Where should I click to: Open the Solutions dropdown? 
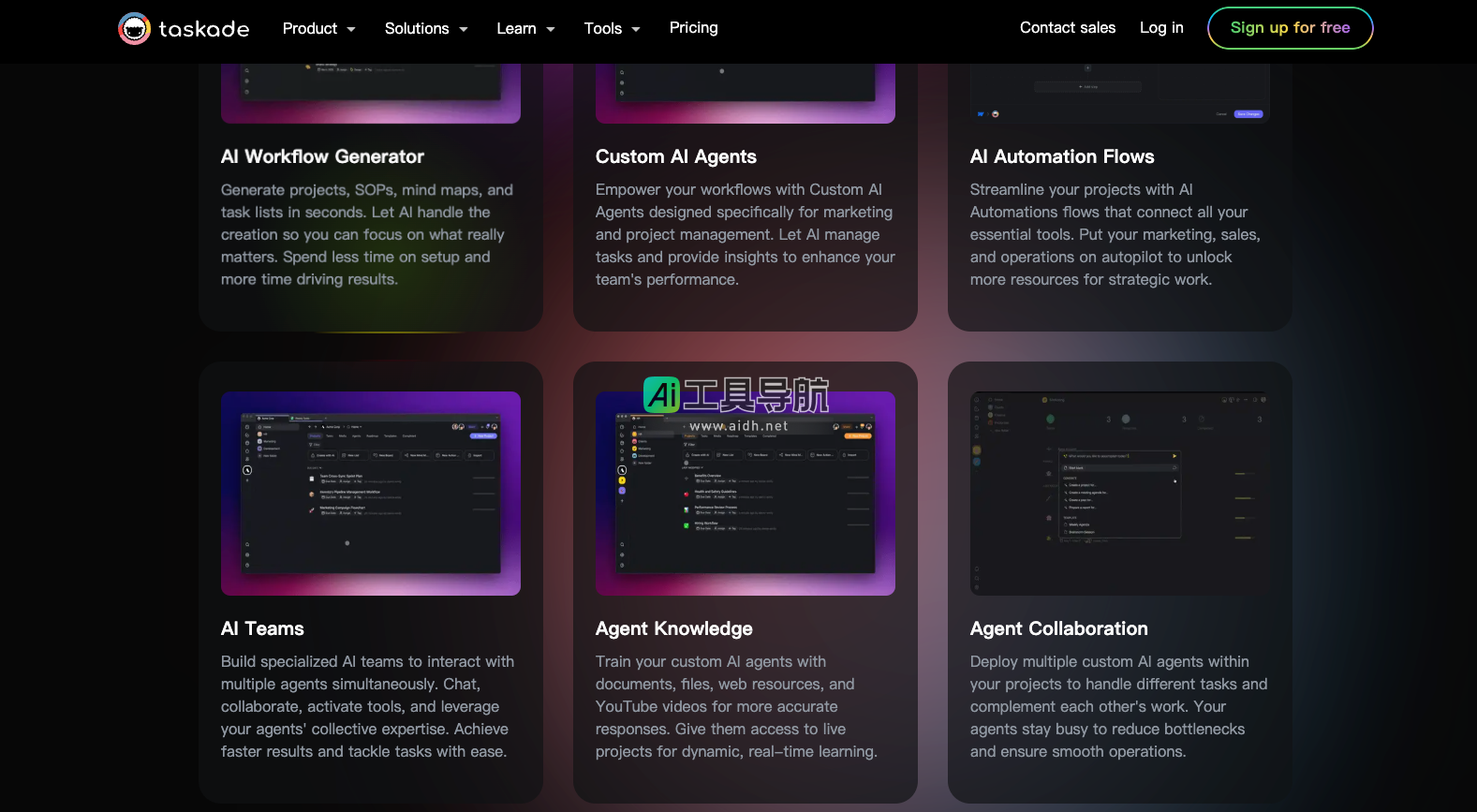(425, 29)
